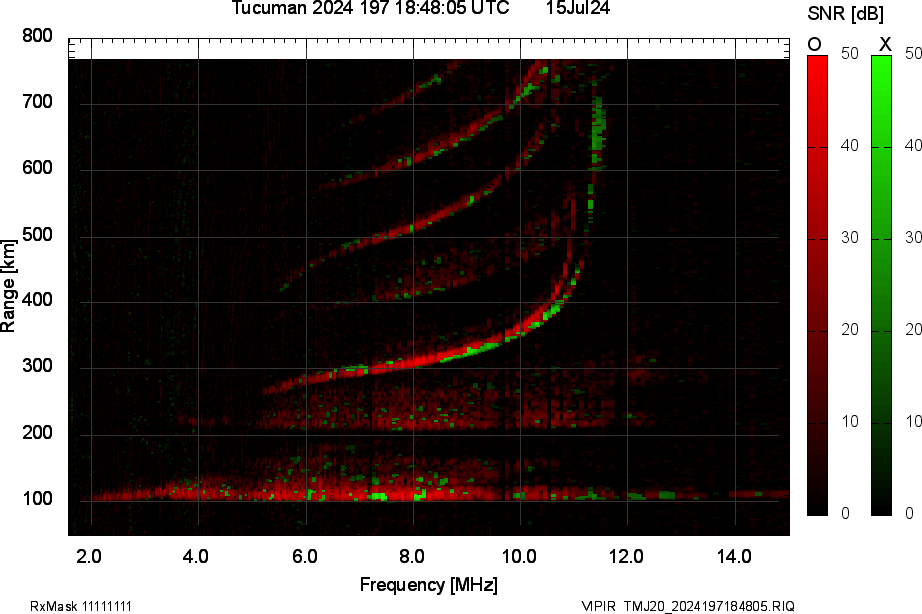Click the 50 tick beside red color bar
The width and height of the screenshot is (922, 614).
pos(850,54)
